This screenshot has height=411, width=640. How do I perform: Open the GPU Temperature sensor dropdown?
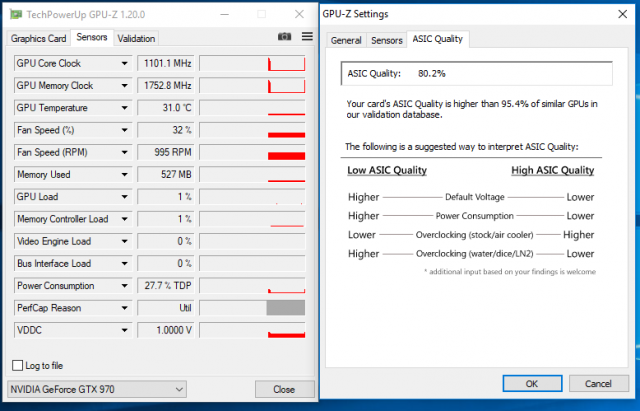click(x=124, y=108)
